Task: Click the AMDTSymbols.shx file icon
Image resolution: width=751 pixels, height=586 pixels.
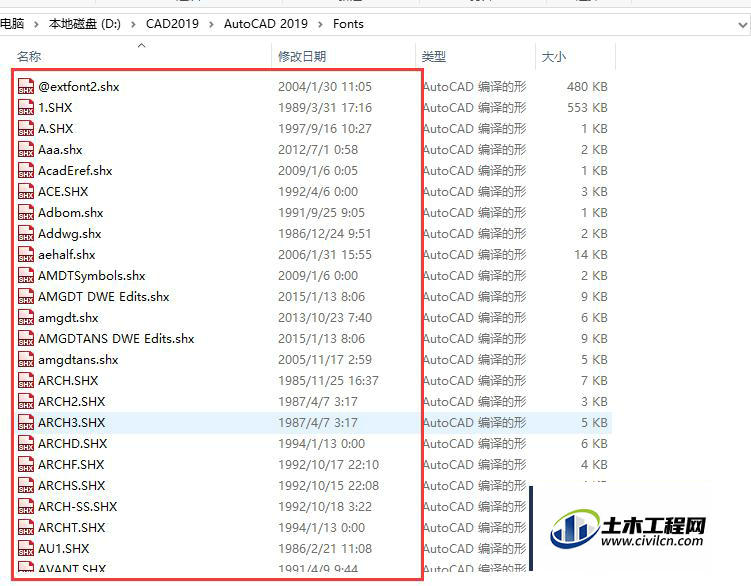Action: coord(26,276)
